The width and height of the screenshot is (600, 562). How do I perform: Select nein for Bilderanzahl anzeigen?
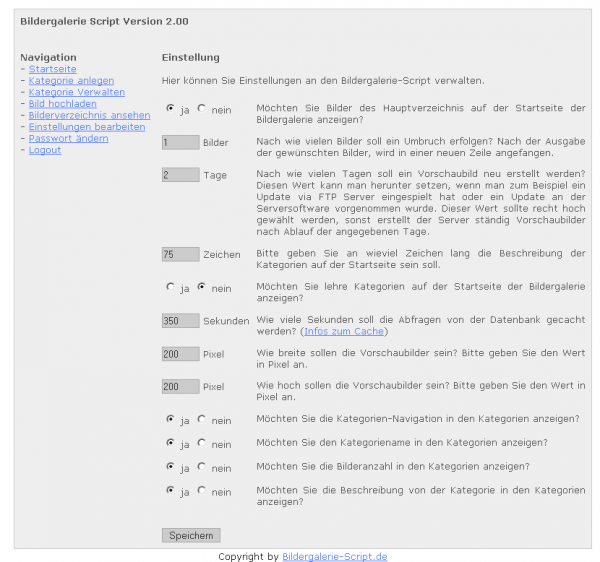202,466
